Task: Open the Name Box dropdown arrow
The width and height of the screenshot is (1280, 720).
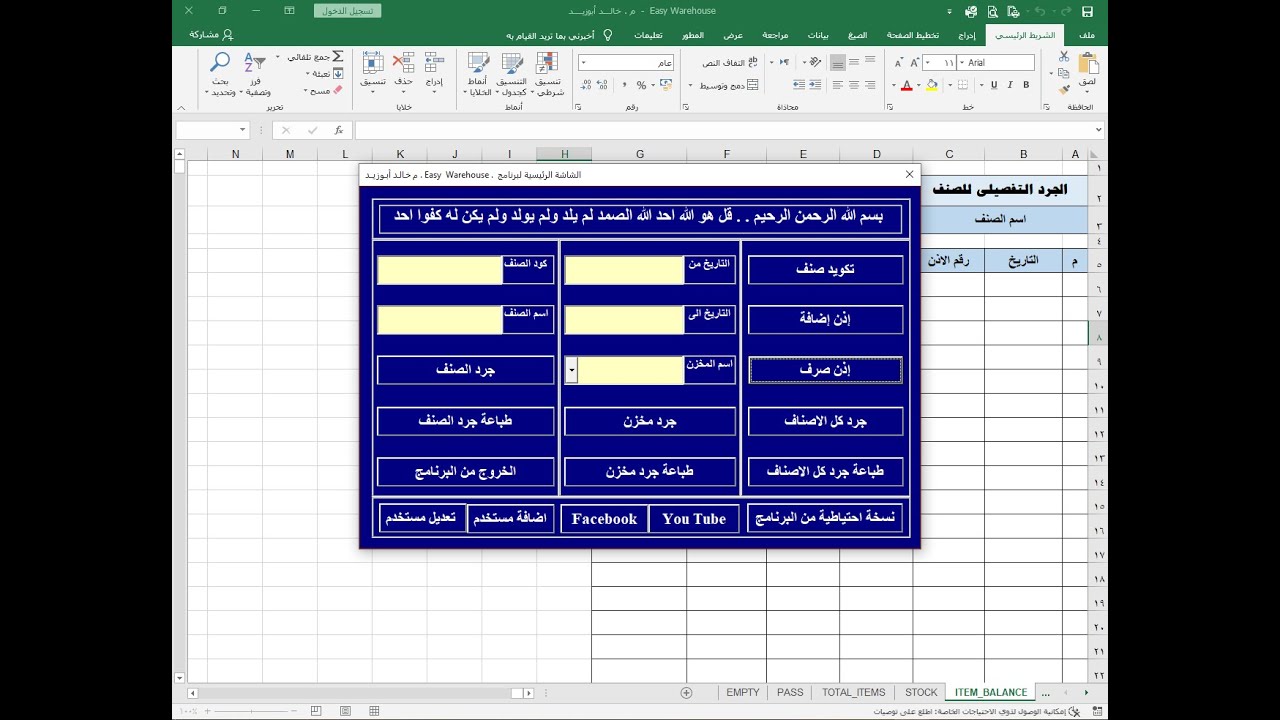Action: pyautogui.click(x=242, y=130)
